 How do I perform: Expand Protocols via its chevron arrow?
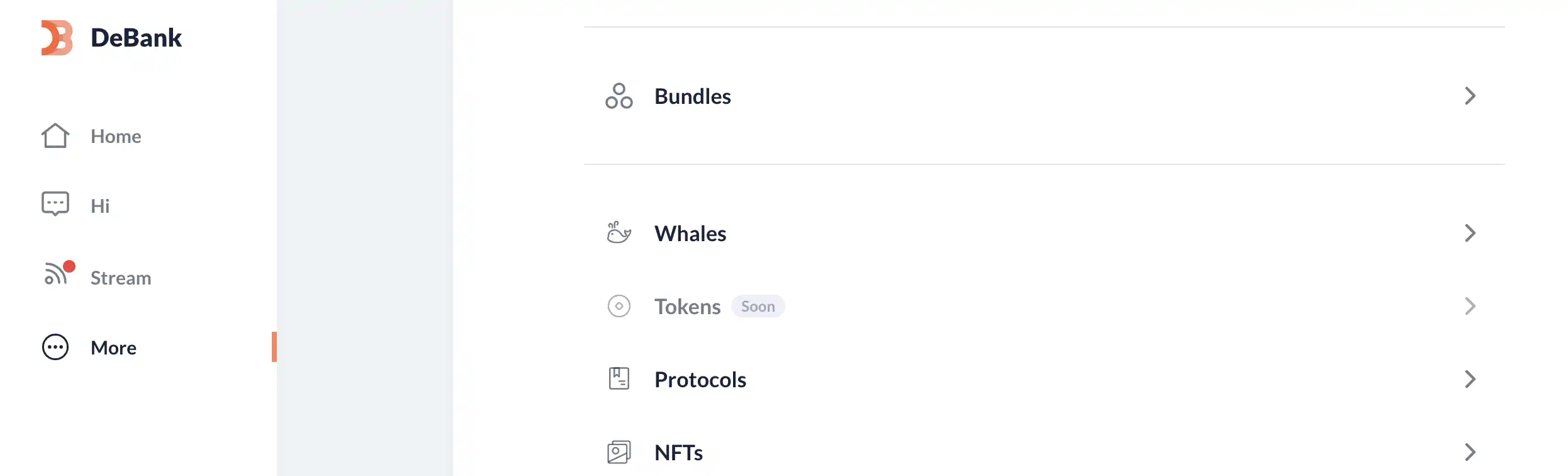[x=1470, y=379]
